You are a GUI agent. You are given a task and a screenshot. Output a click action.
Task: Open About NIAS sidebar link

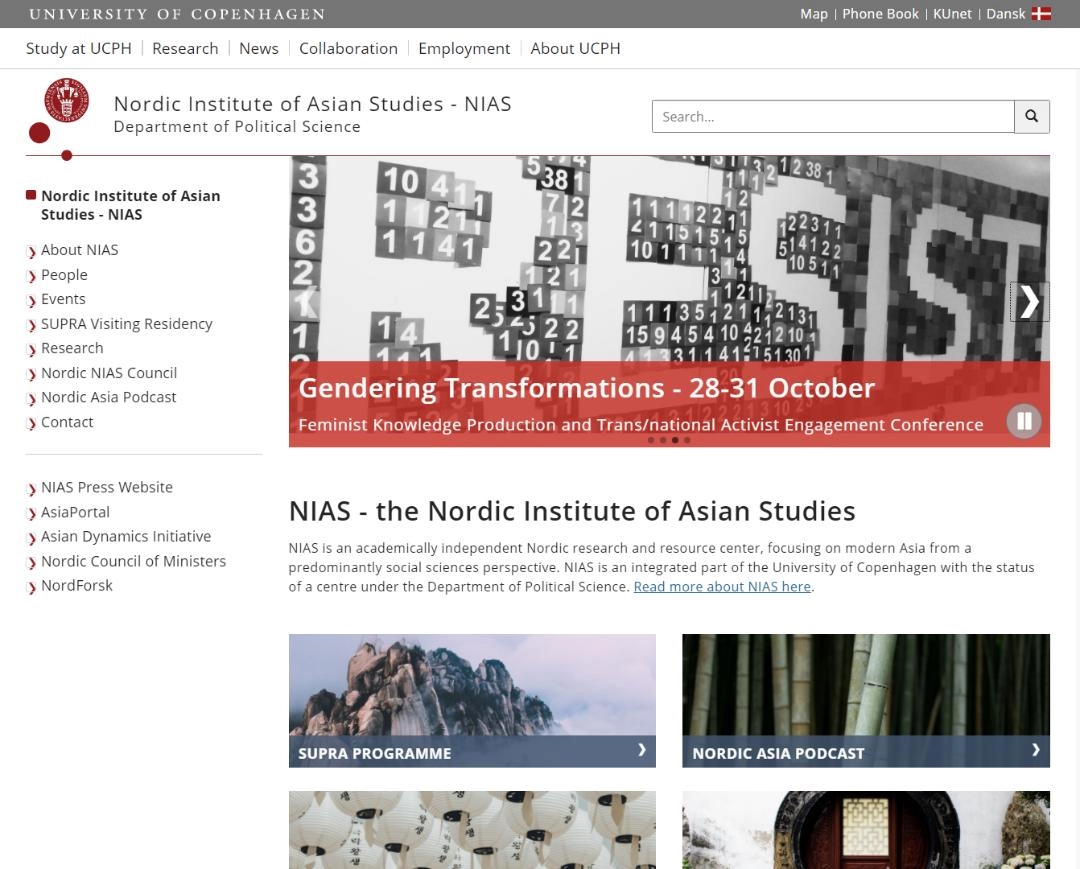click(79, 250)
